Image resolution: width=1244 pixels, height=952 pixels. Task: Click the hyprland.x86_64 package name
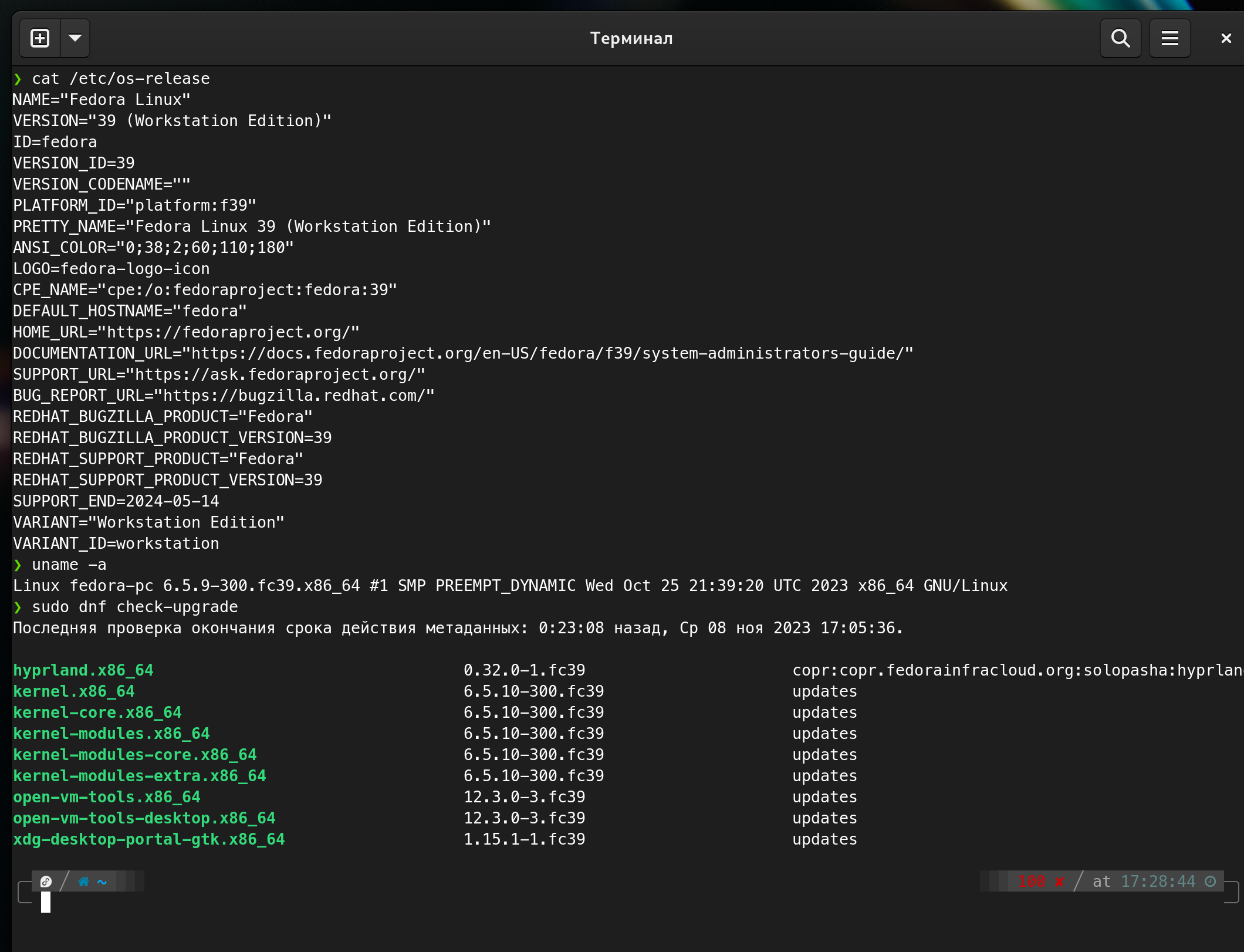[x=83, y=670]
